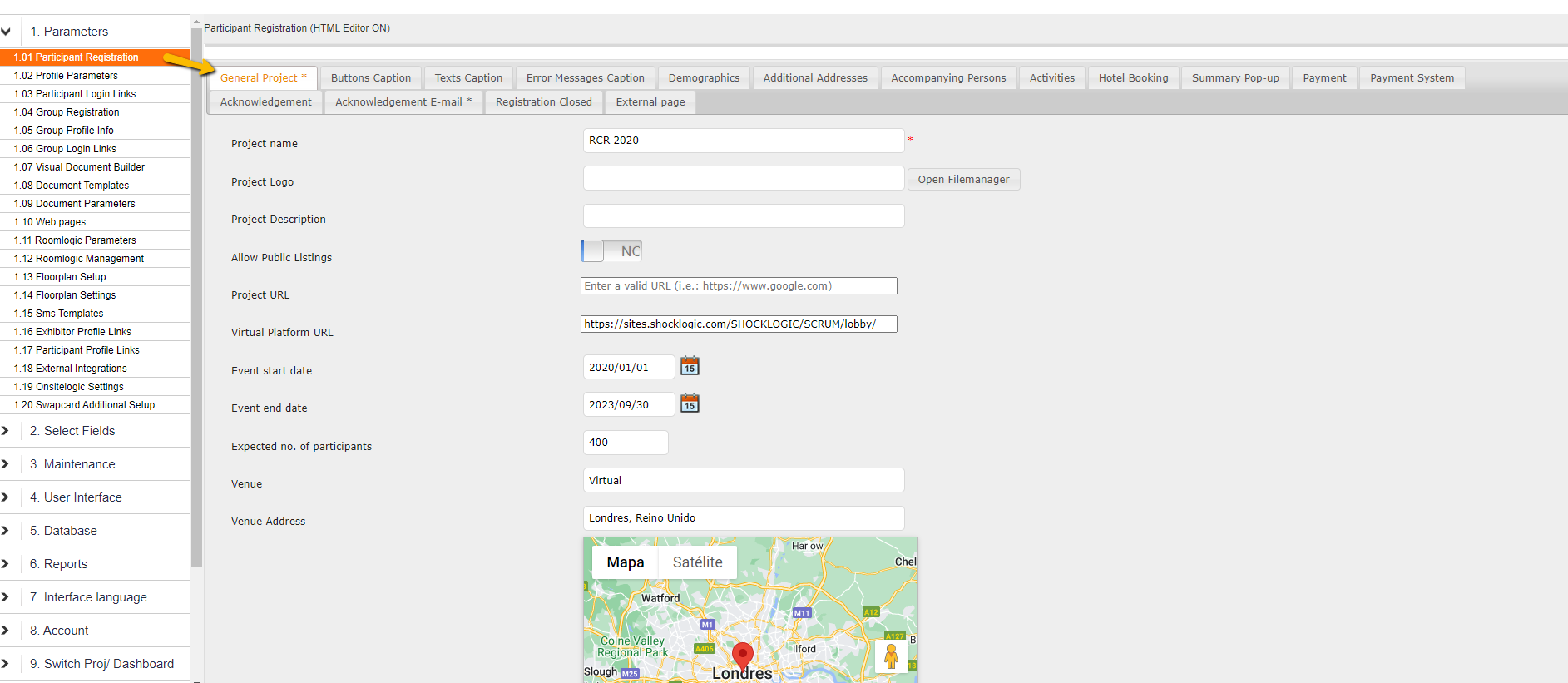
Task: Expand the 6. Reports section
Action: pos(95,564)
